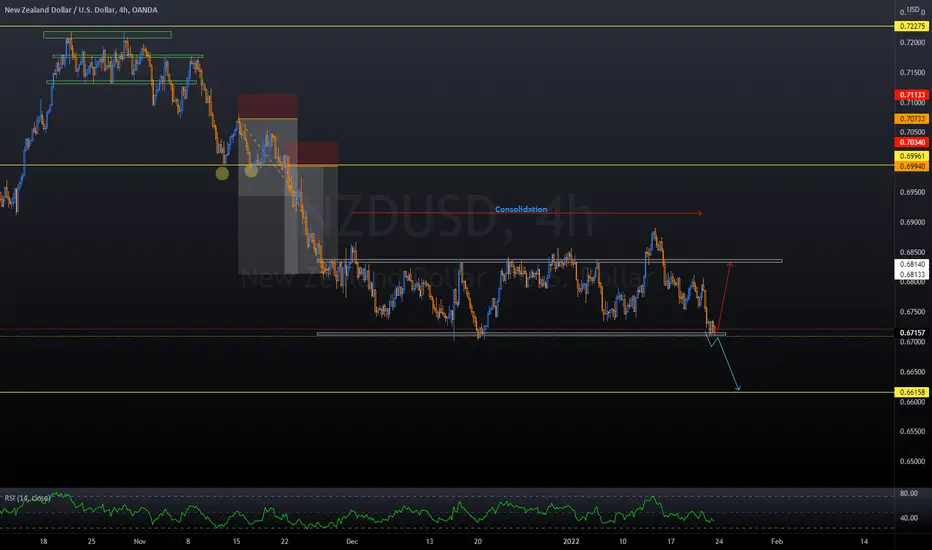Click the 17 date label on the time axis
Image resolution: width=932 pixels, height=550 pixels.
pos(671,542)
